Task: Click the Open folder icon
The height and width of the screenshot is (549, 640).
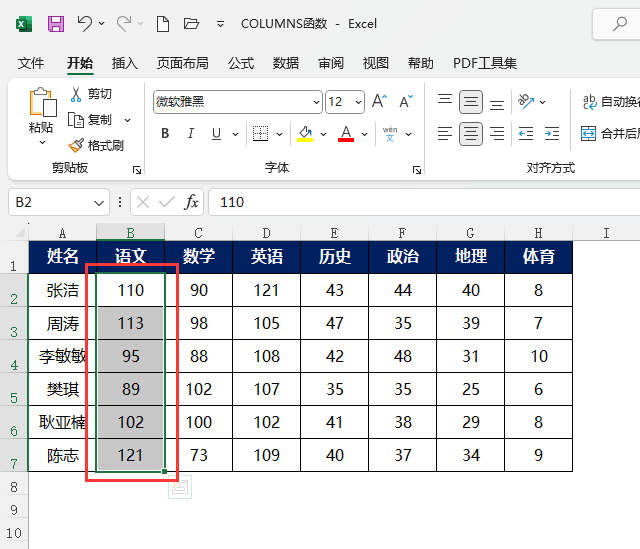Action: click(x=191, y=24)
